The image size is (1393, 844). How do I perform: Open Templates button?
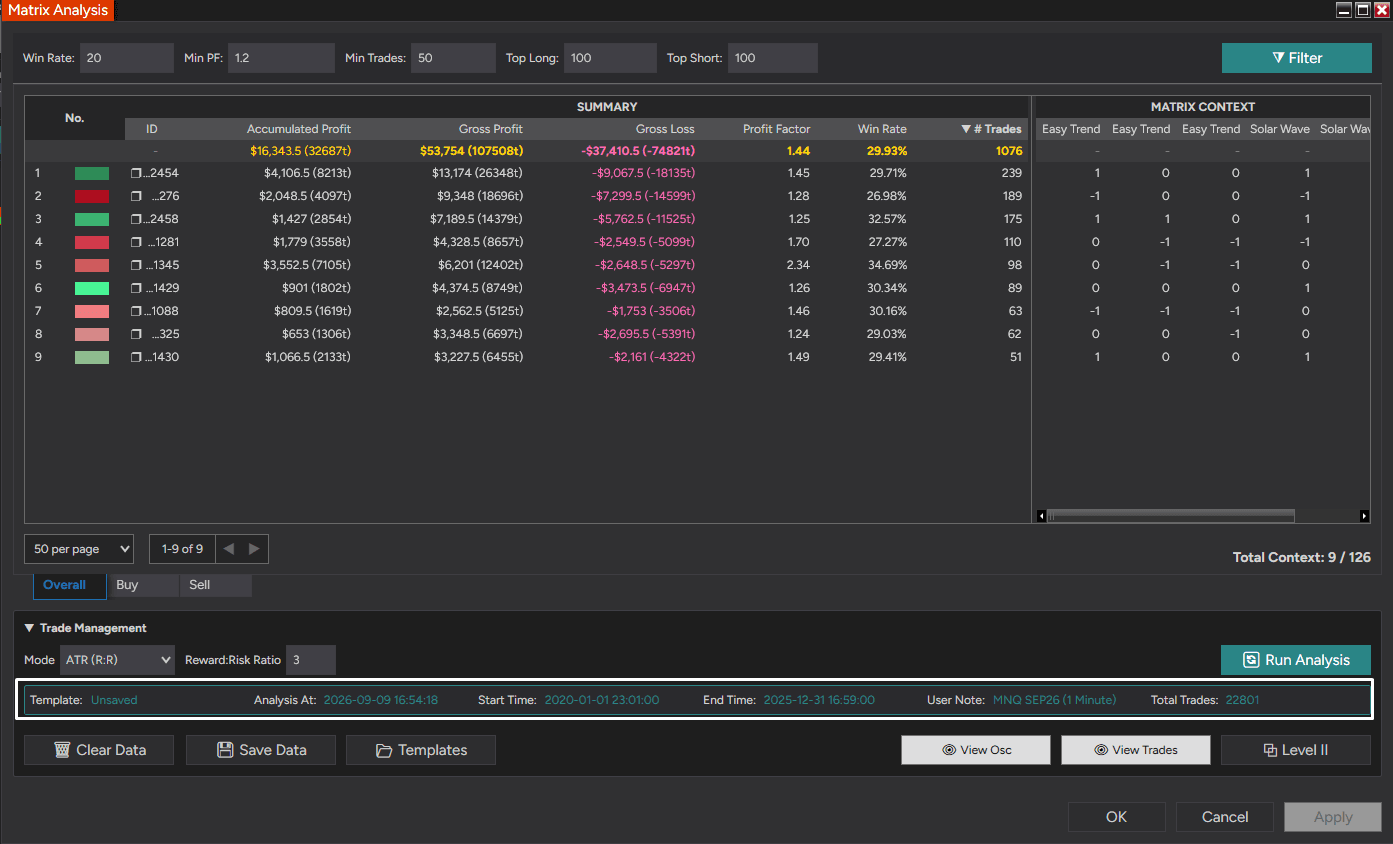421,750
